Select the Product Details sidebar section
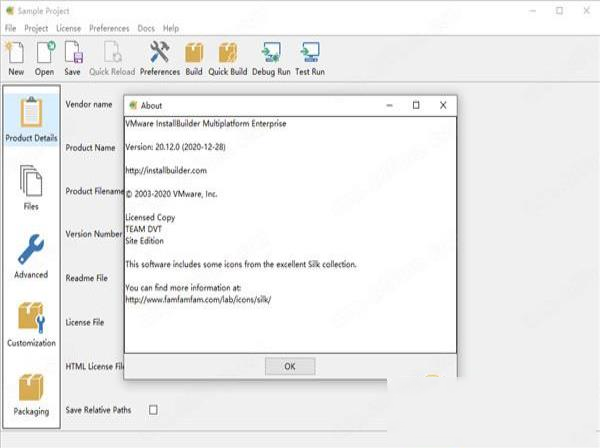This screenshot has height=448, width=600. click(31, 119)
